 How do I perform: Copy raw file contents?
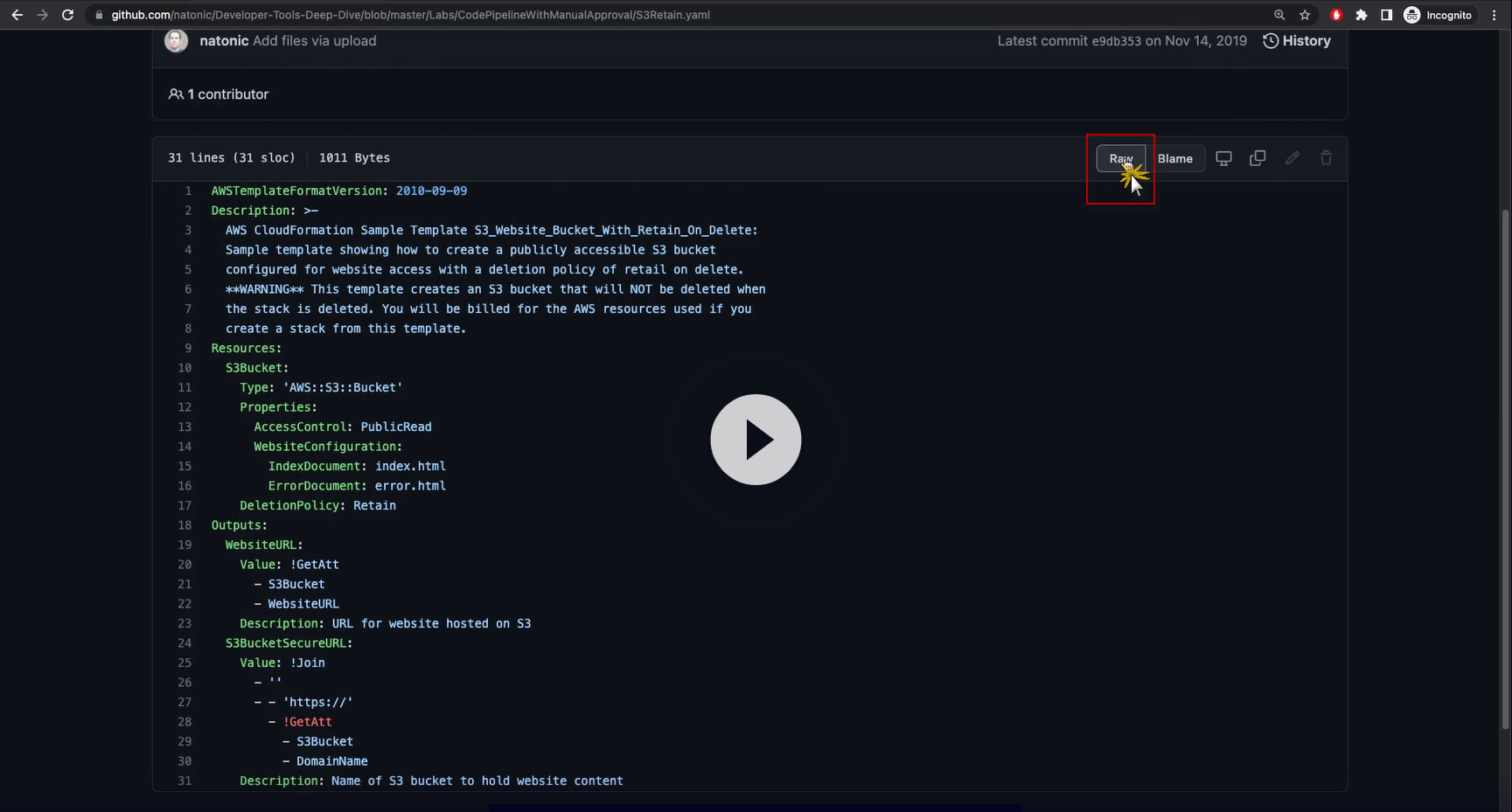point(1258,158)
